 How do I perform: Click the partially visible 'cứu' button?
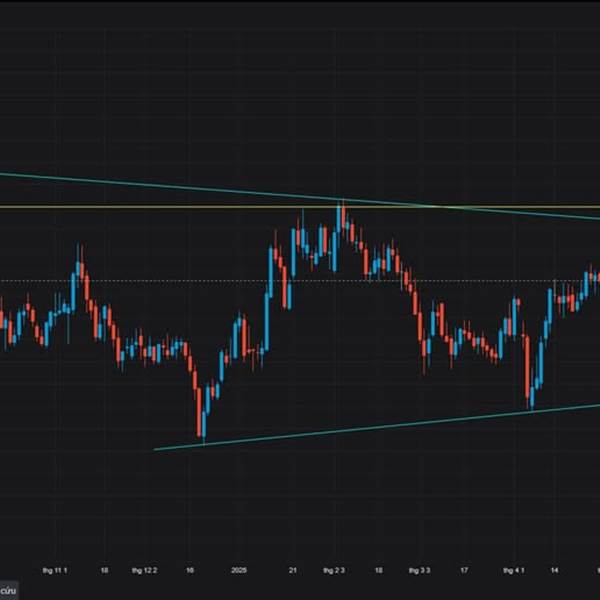pos(8,591)
